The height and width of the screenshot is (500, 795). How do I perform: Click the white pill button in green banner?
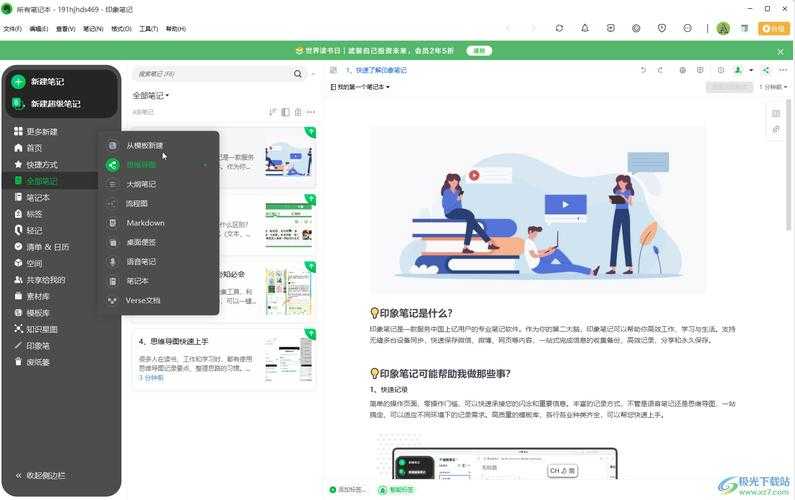click(479, 51)
